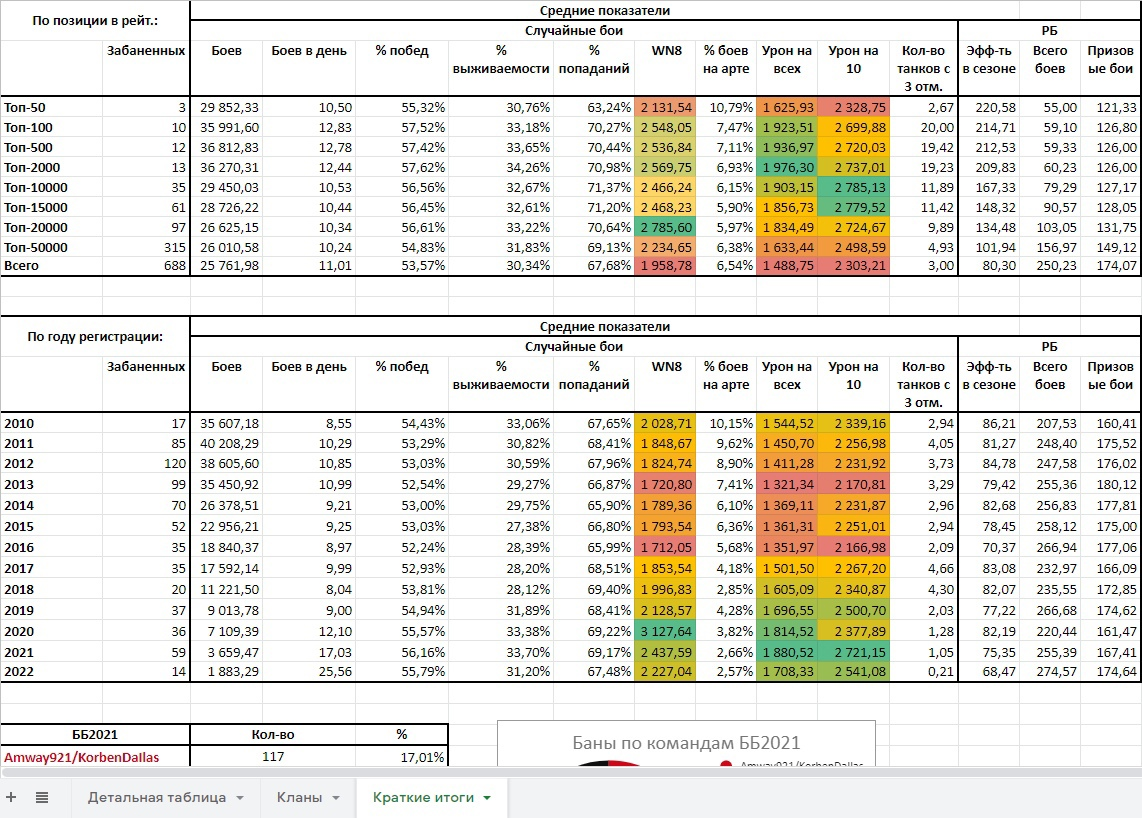Click cell 57,62% in Топ-2000 row

point(402,167)
